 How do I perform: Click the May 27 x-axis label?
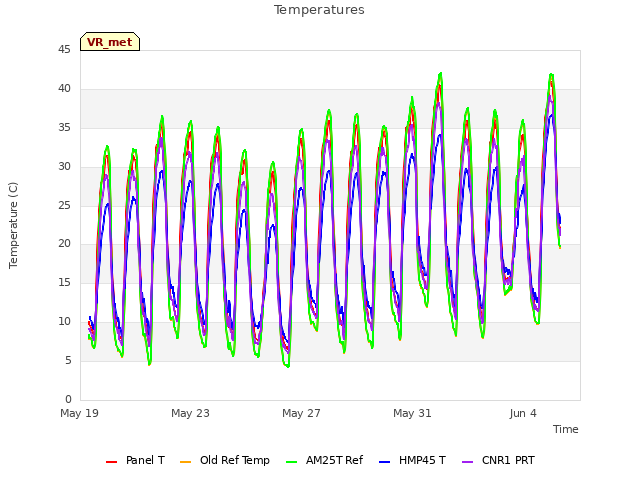tap(301, 413)
